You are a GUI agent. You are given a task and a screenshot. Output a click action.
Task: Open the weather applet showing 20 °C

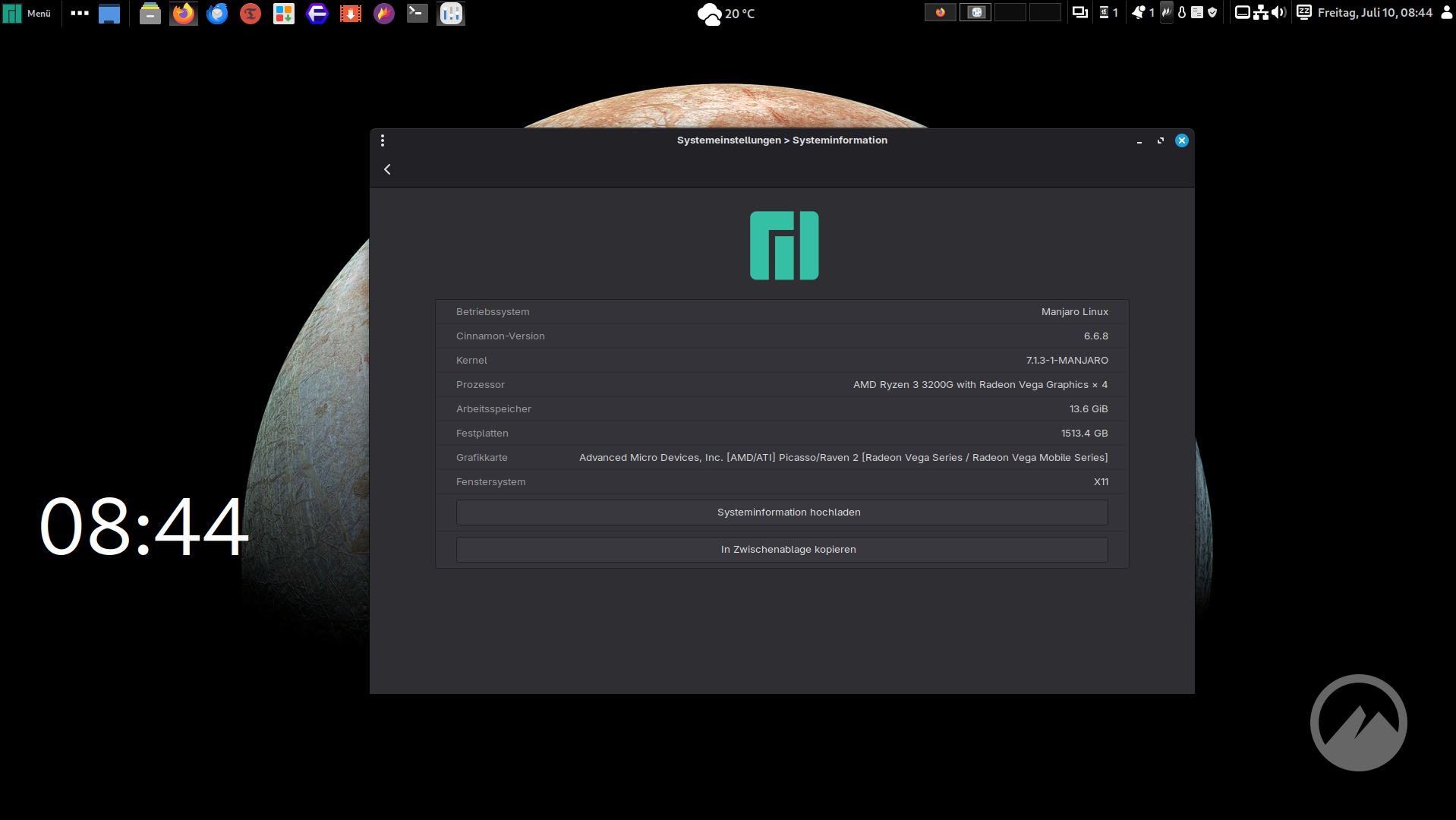tap(726, 14)
